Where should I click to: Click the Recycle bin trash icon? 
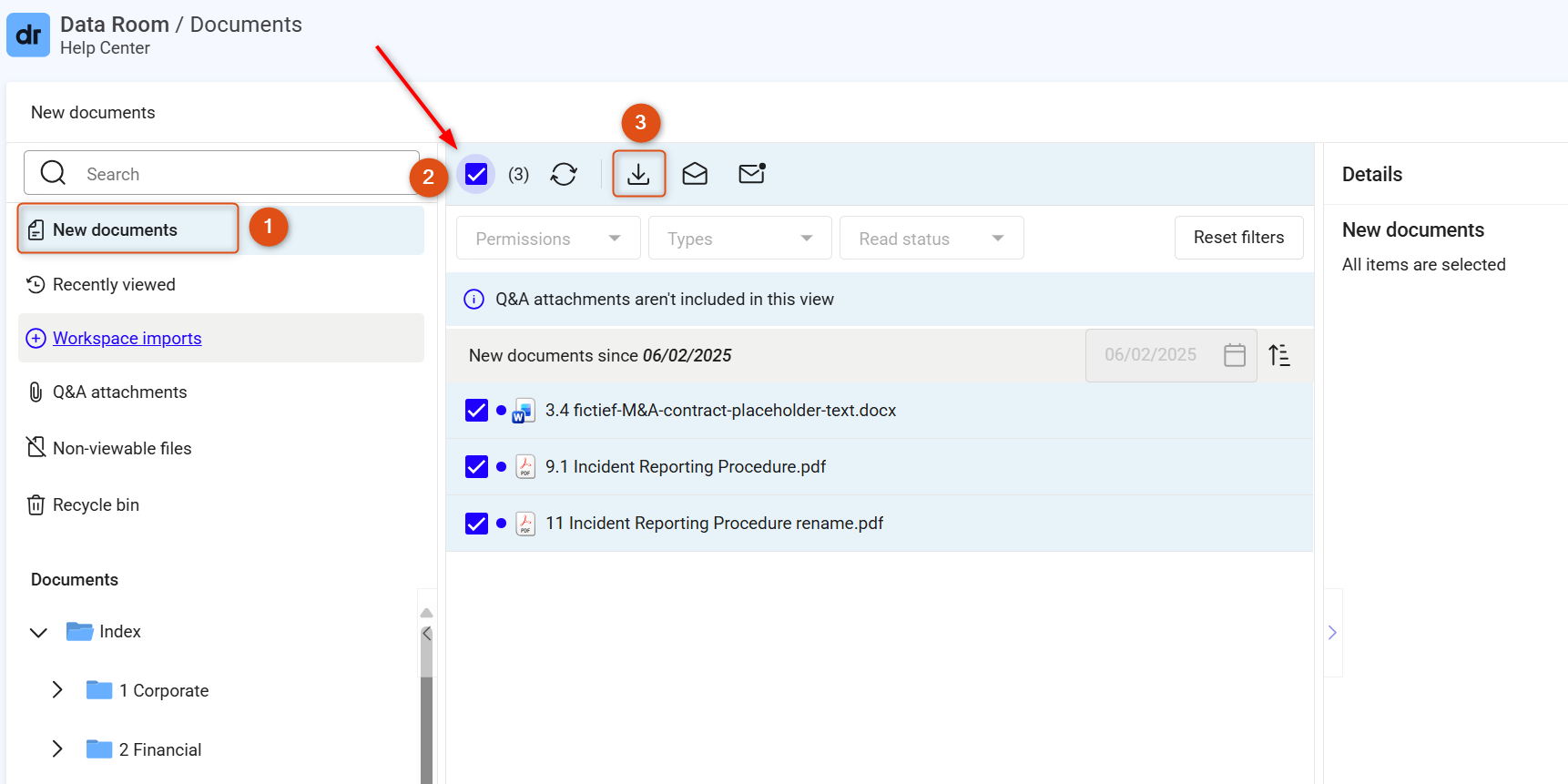(36, 504)
